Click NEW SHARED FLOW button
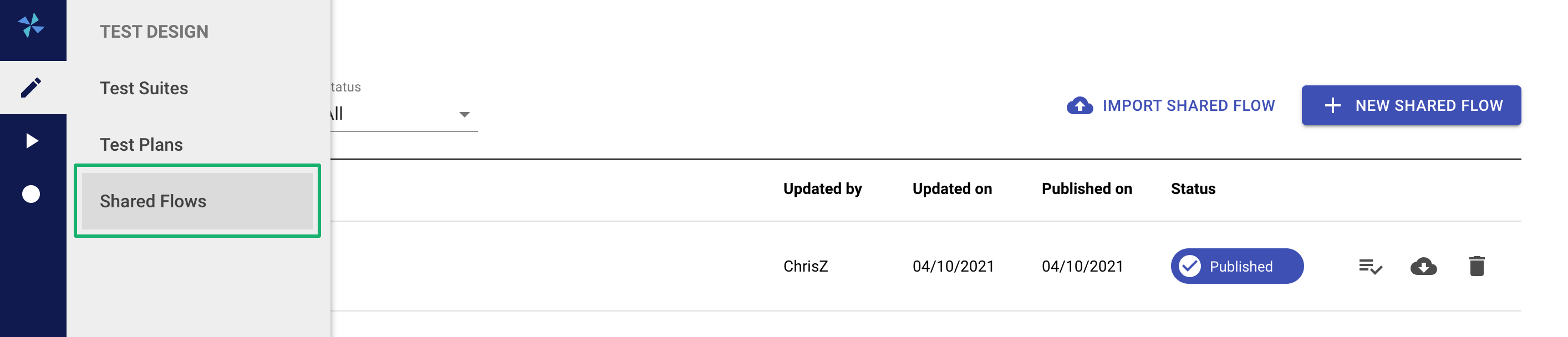 pos(1411,106)
